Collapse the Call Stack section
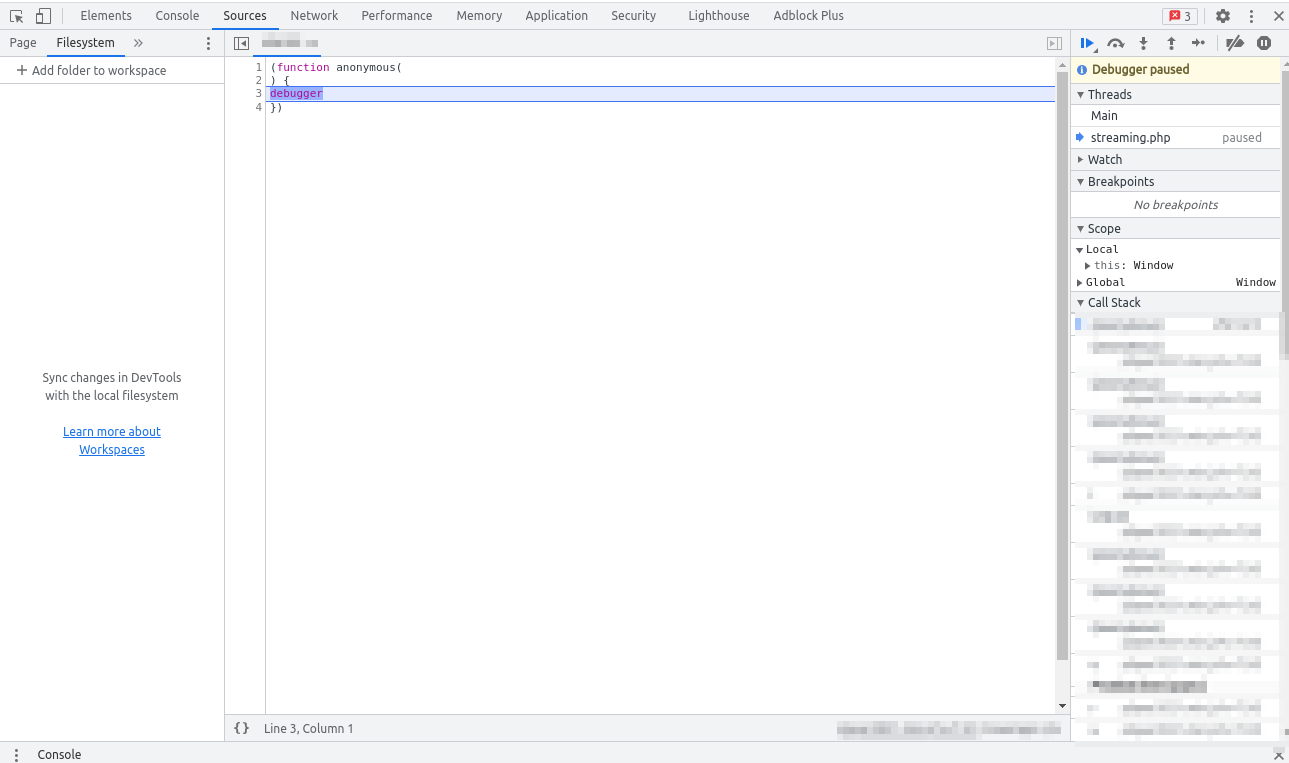The width and height of the screenshot is (1289, 763). pos(1114,303)
